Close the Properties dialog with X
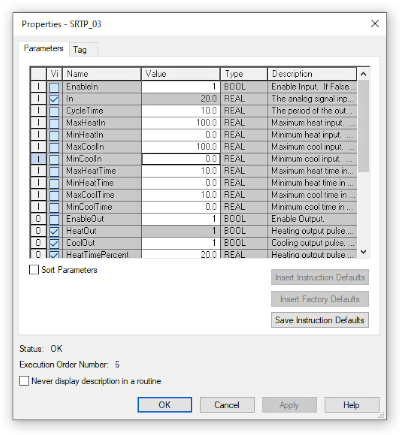400x435 pixels. [375, 24]
